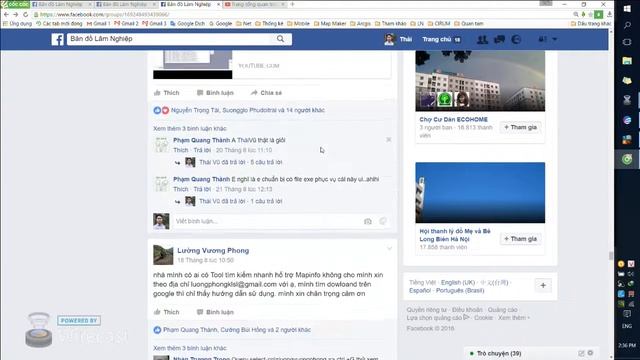Click the Facebook logo icon
The height and width of the screenshot is (360, 640).
(57, 39)
